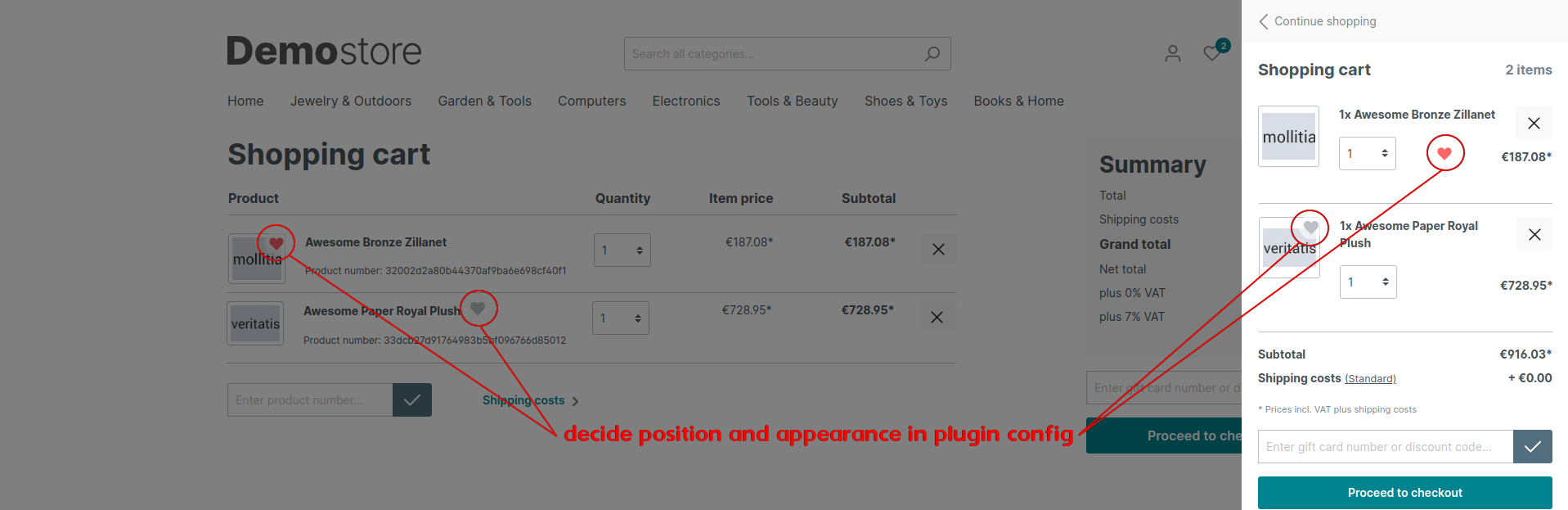Open quantity dropdown for side cart Bronze Zillanet
Viewport: 1568px width, 510px height.
(x=1367, y=154)
